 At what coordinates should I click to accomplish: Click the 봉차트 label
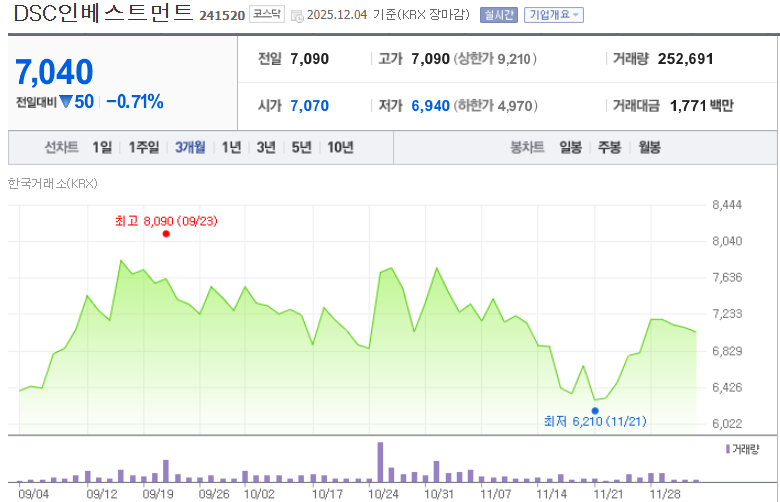[527, 147]
